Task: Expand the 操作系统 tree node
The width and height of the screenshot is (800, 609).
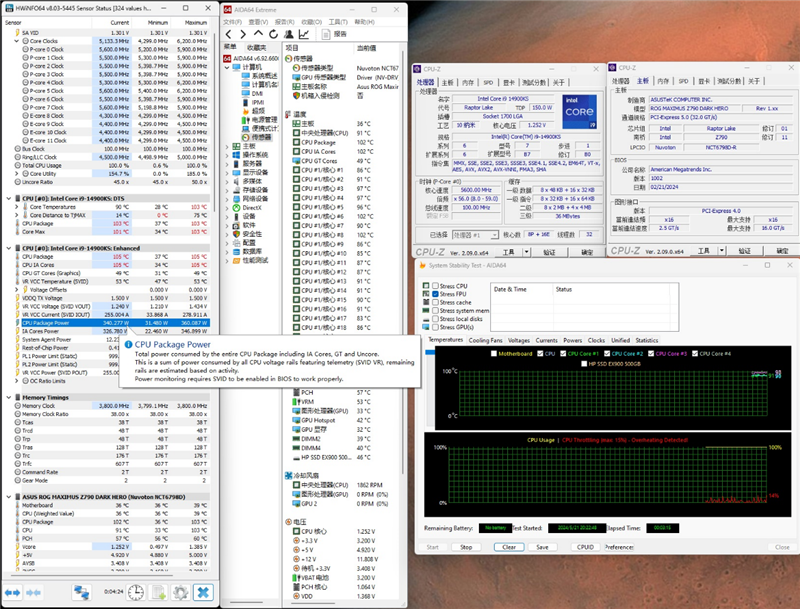Action: click(228, 155)
